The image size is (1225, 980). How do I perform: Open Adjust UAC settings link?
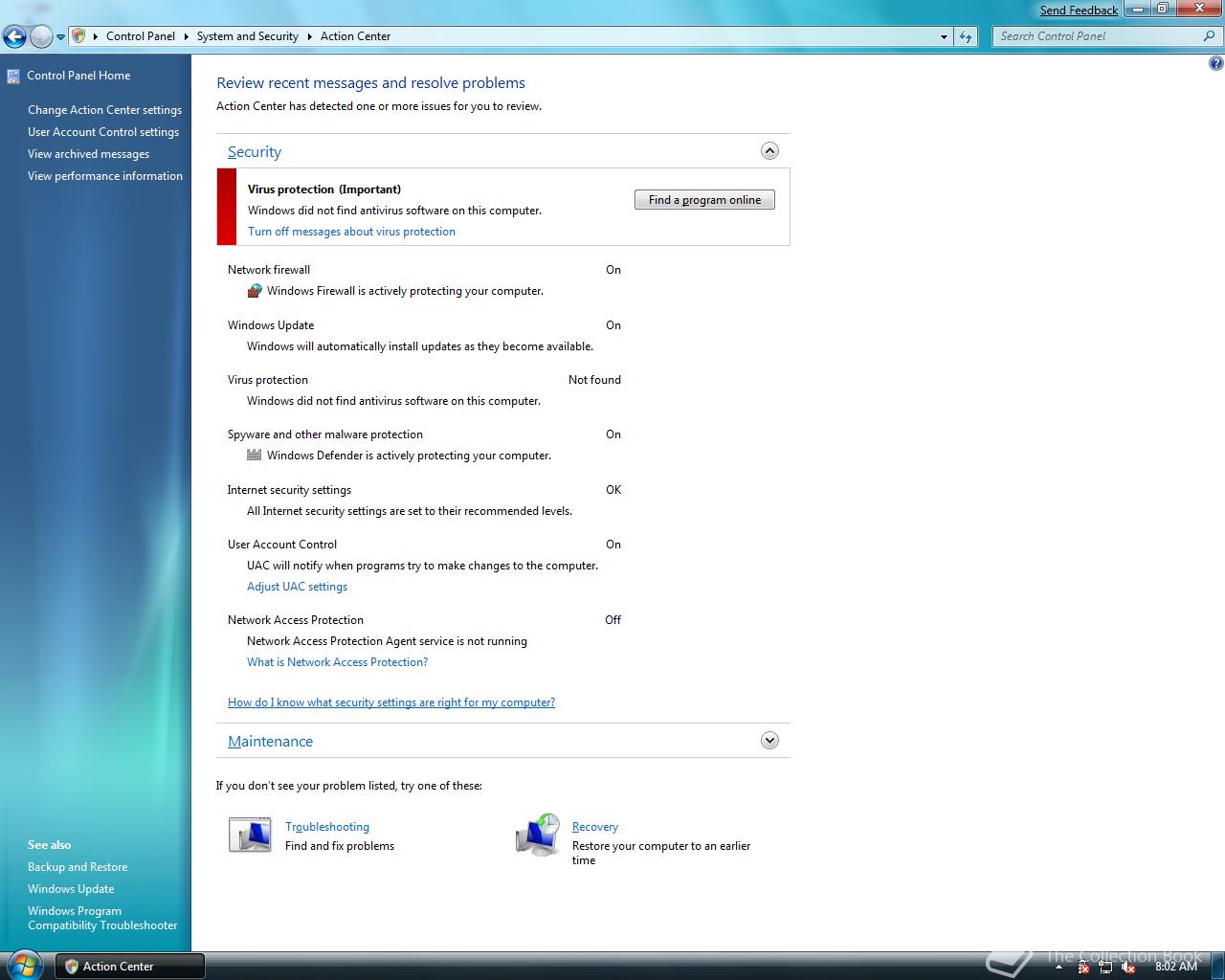point(297,587)
